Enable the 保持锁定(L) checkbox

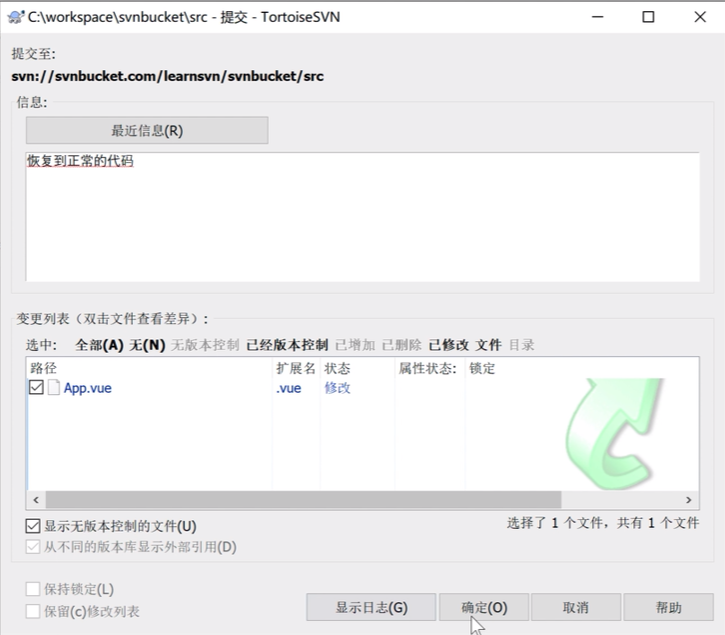click(x=33, y=589)
